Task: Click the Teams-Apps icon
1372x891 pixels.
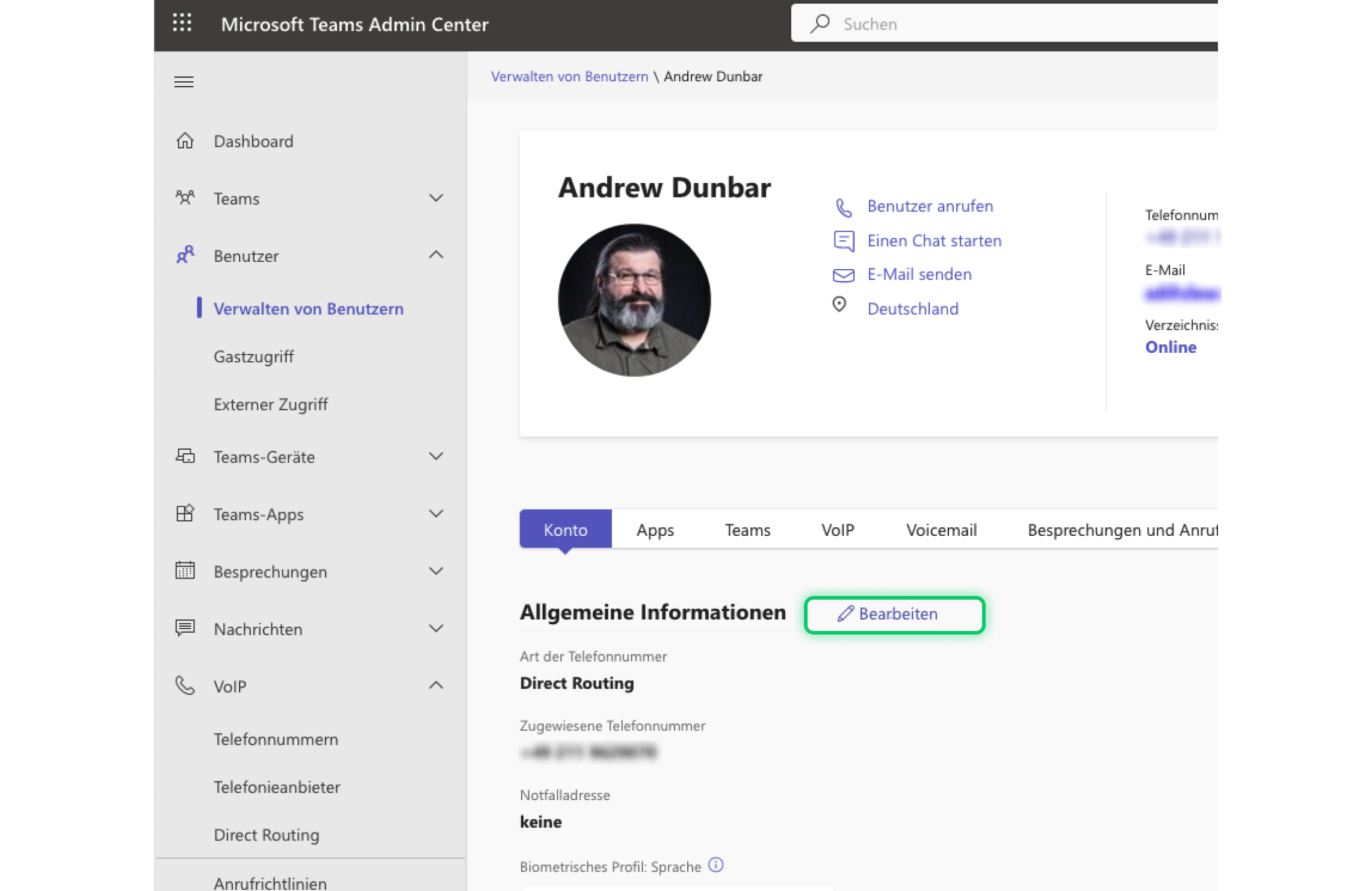Action: point(185,514)
